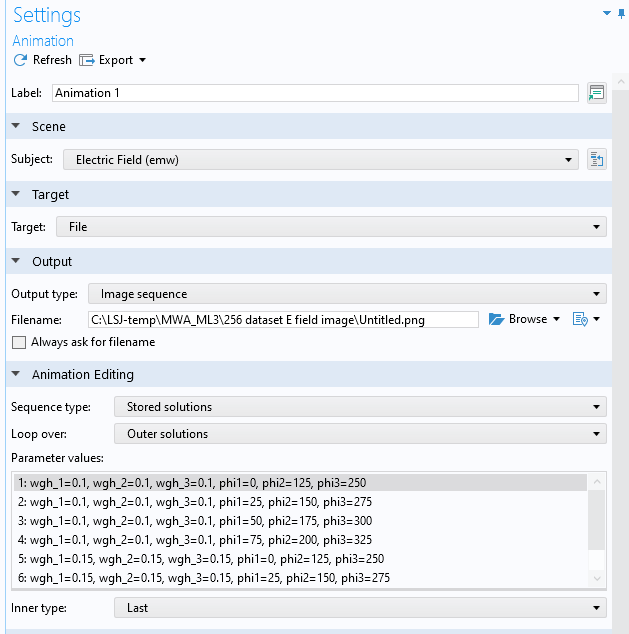629x634 pixels.
Task: Click the pin arrow at panel top right
Action: tap(606, 13)
